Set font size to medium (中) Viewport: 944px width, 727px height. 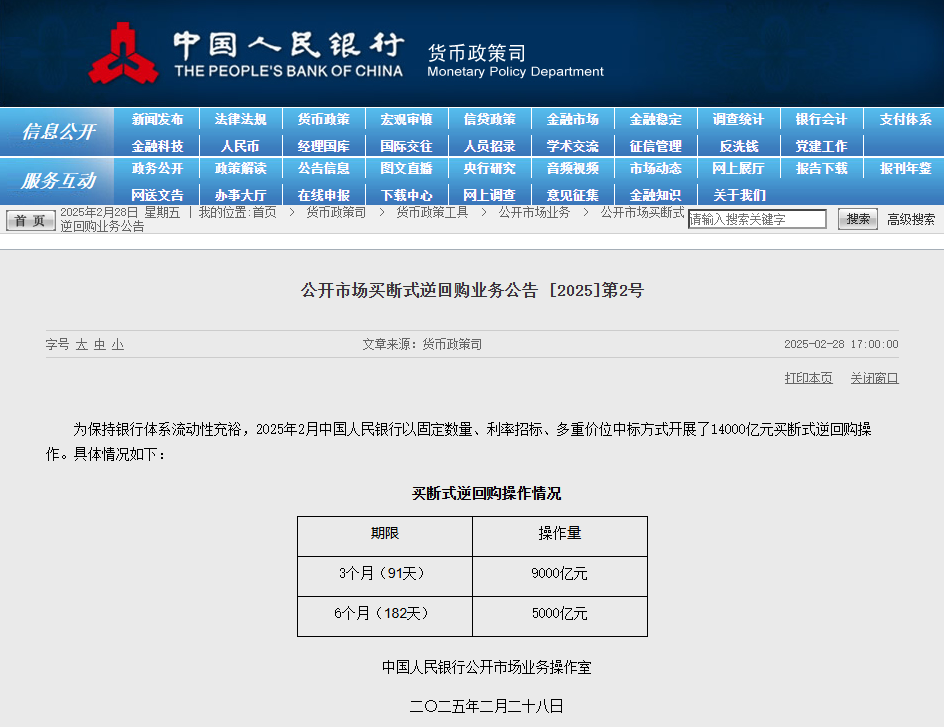(99, 344)
